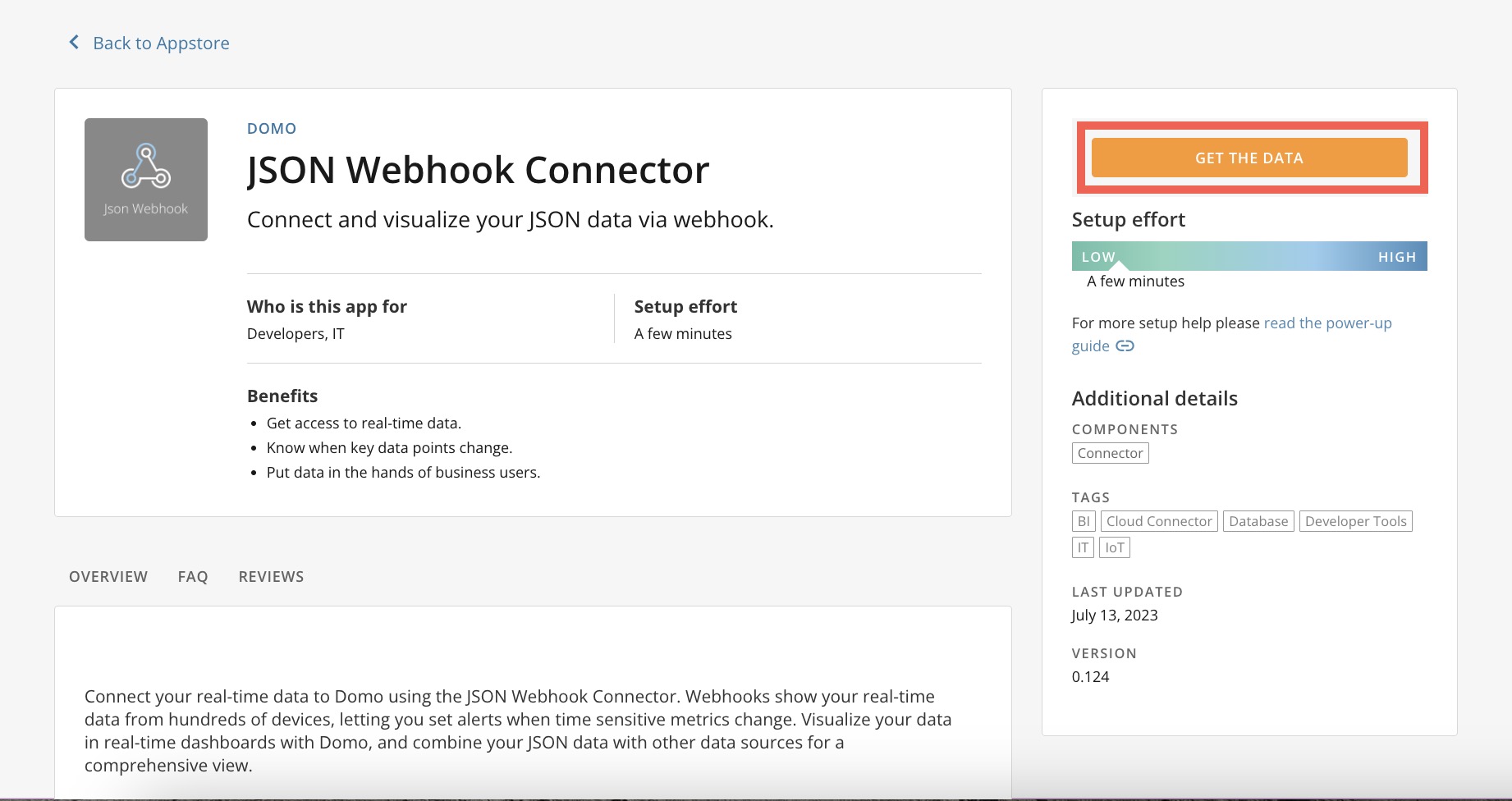1512x801 pixels.
Task: Click the Database tag
Action: [1258, 520]
